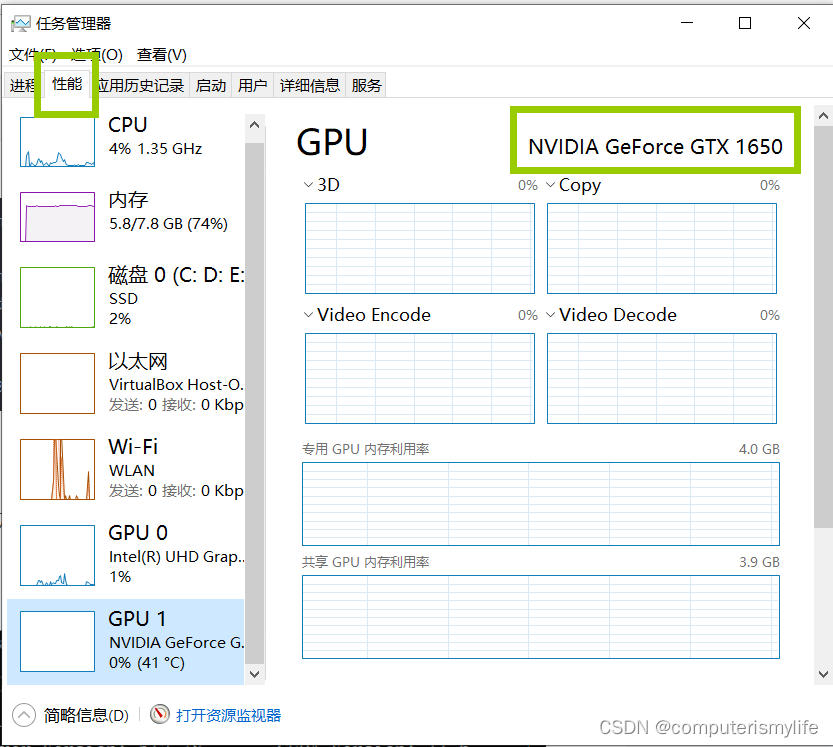The image size is (833, 747).
Task: Click the 'VirtualBox Host-O.' adapter text
Action: pyautogui.click(x=176, y=384)
